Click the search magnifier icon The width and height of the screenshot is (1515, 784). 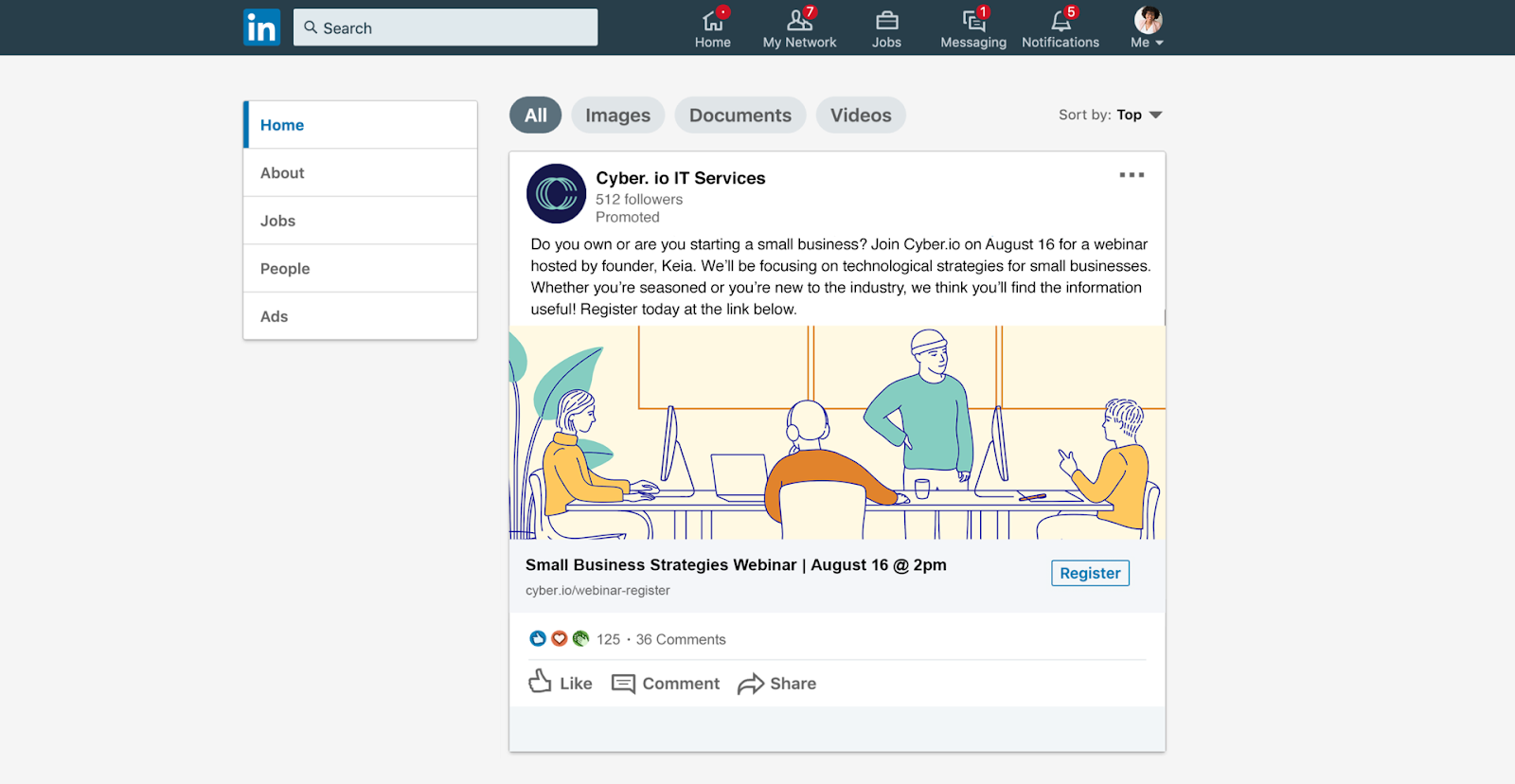point(311,27)
